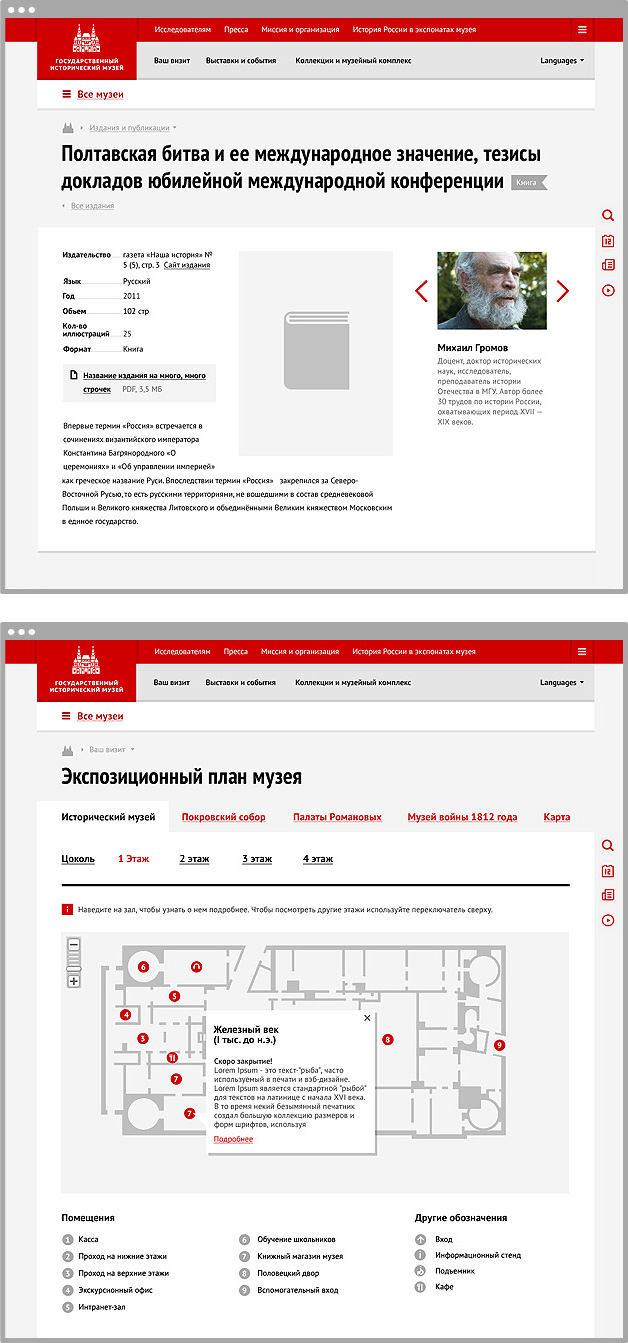The height and width of the screenshot is (1343, 628).
Task: Open 'Пресса' menu in publication page window
Action: pos(236,30)
